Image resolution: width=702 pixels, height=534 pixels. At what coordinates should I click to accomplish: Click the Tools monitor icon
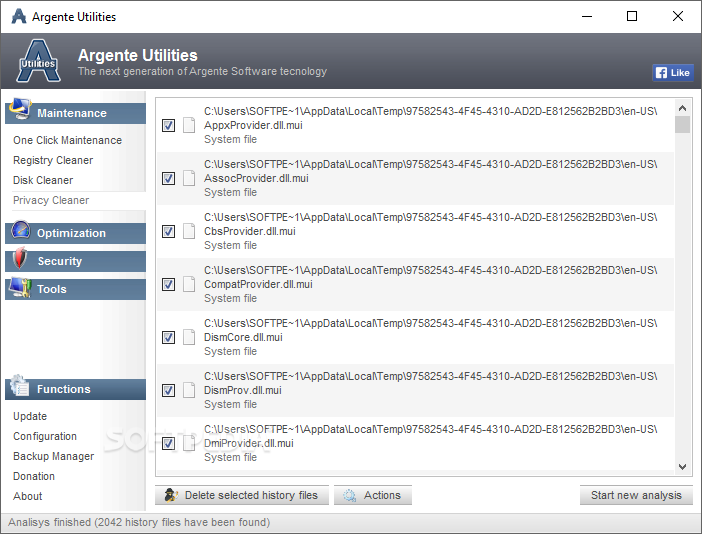click(20, 287)
